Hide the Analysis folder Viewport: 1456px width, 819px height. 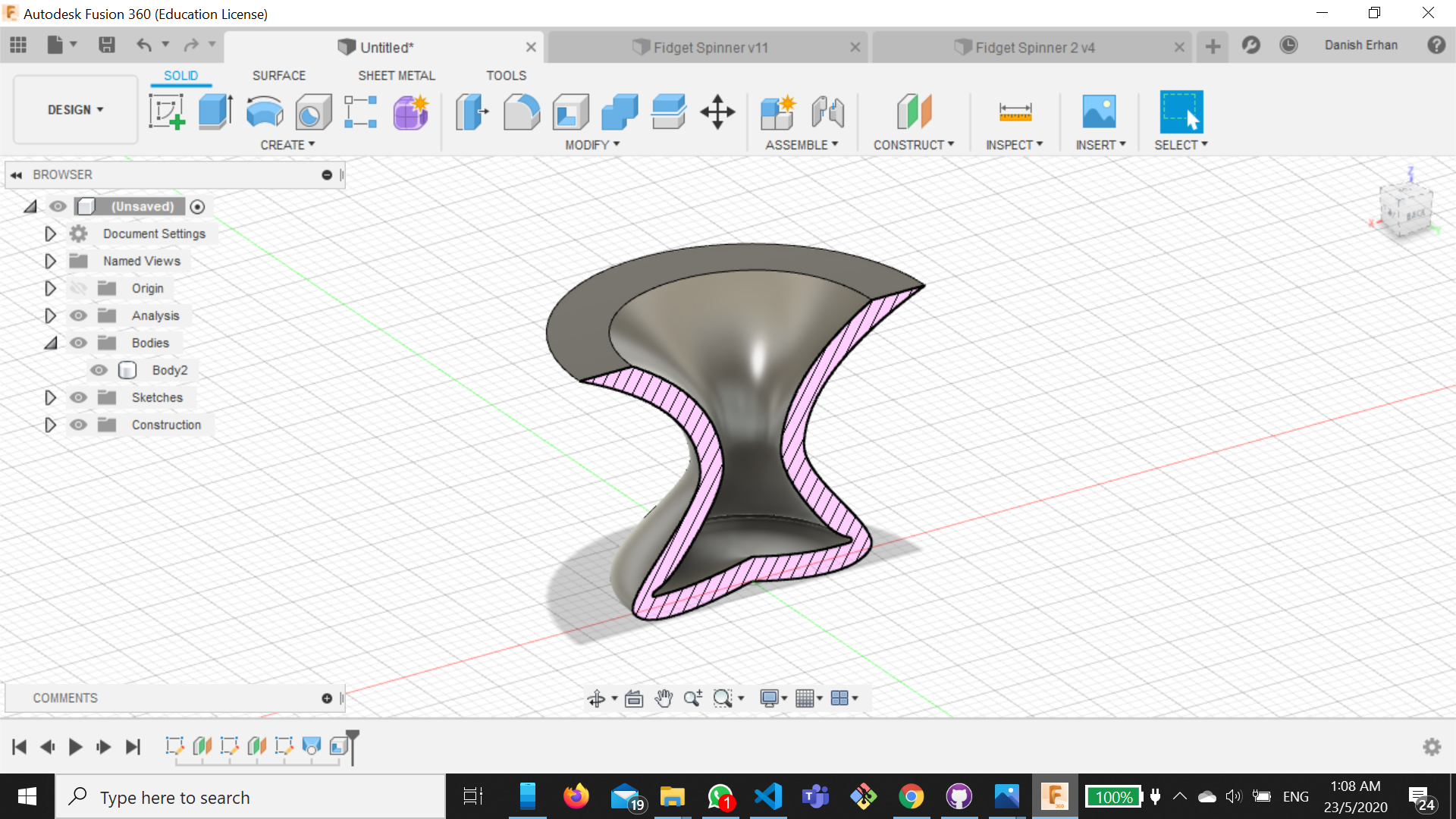coord(78,315)
